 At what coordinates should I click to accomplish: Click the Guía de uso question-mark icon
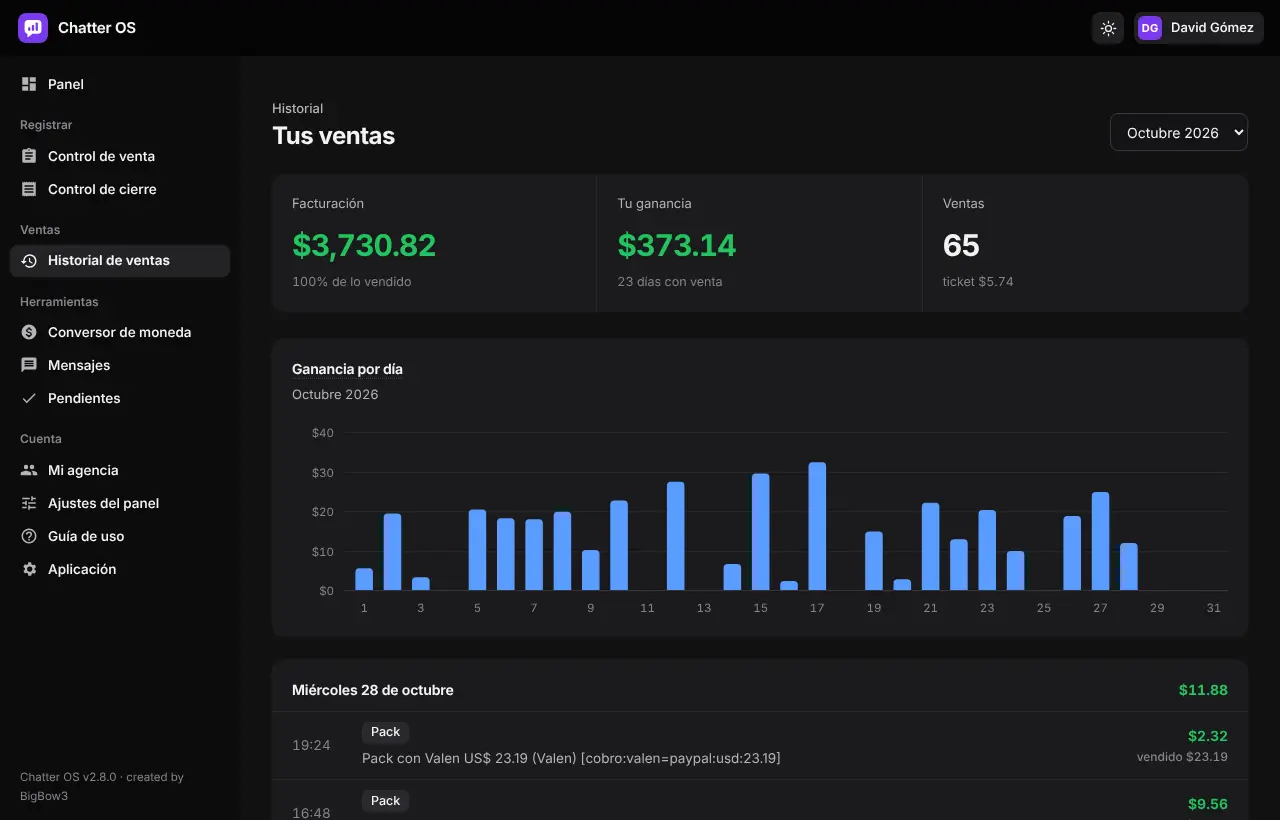pos(29,536)
